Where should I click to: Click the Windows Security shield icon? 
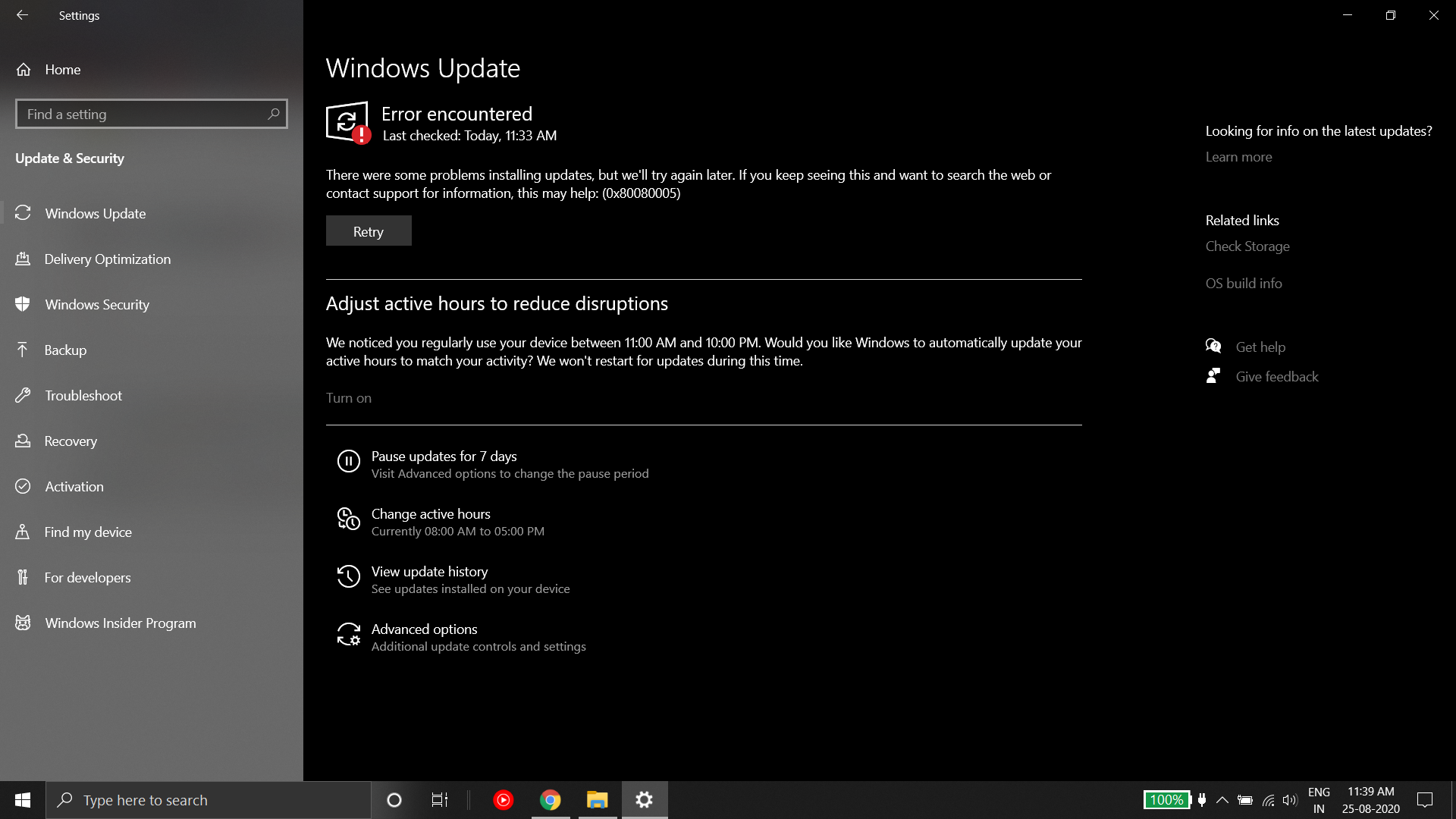coord(23,304)
